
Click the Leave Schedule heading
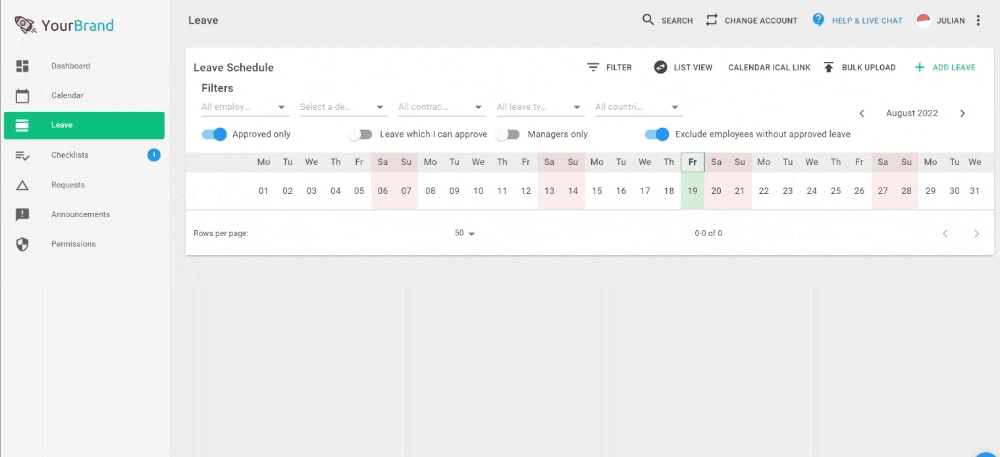[x=233, y=68]
